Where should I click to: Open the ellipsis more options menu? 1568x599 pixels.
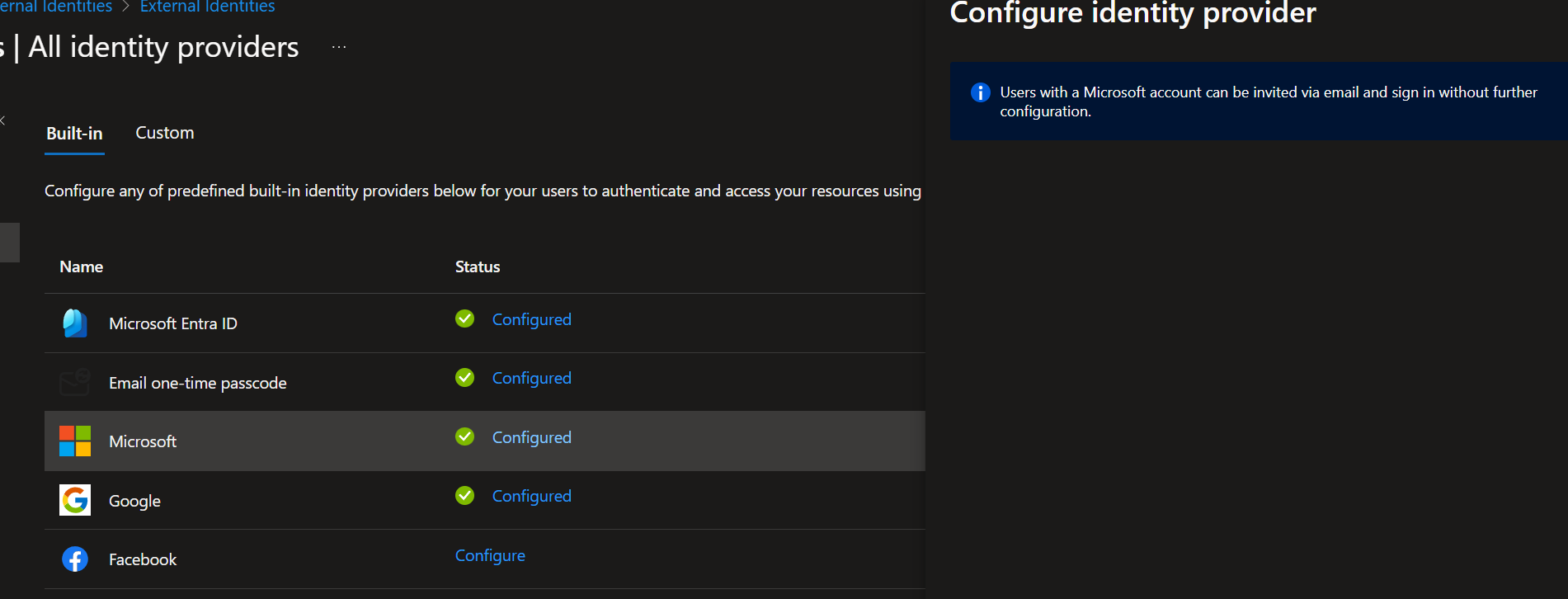click(x=339, y=48)
